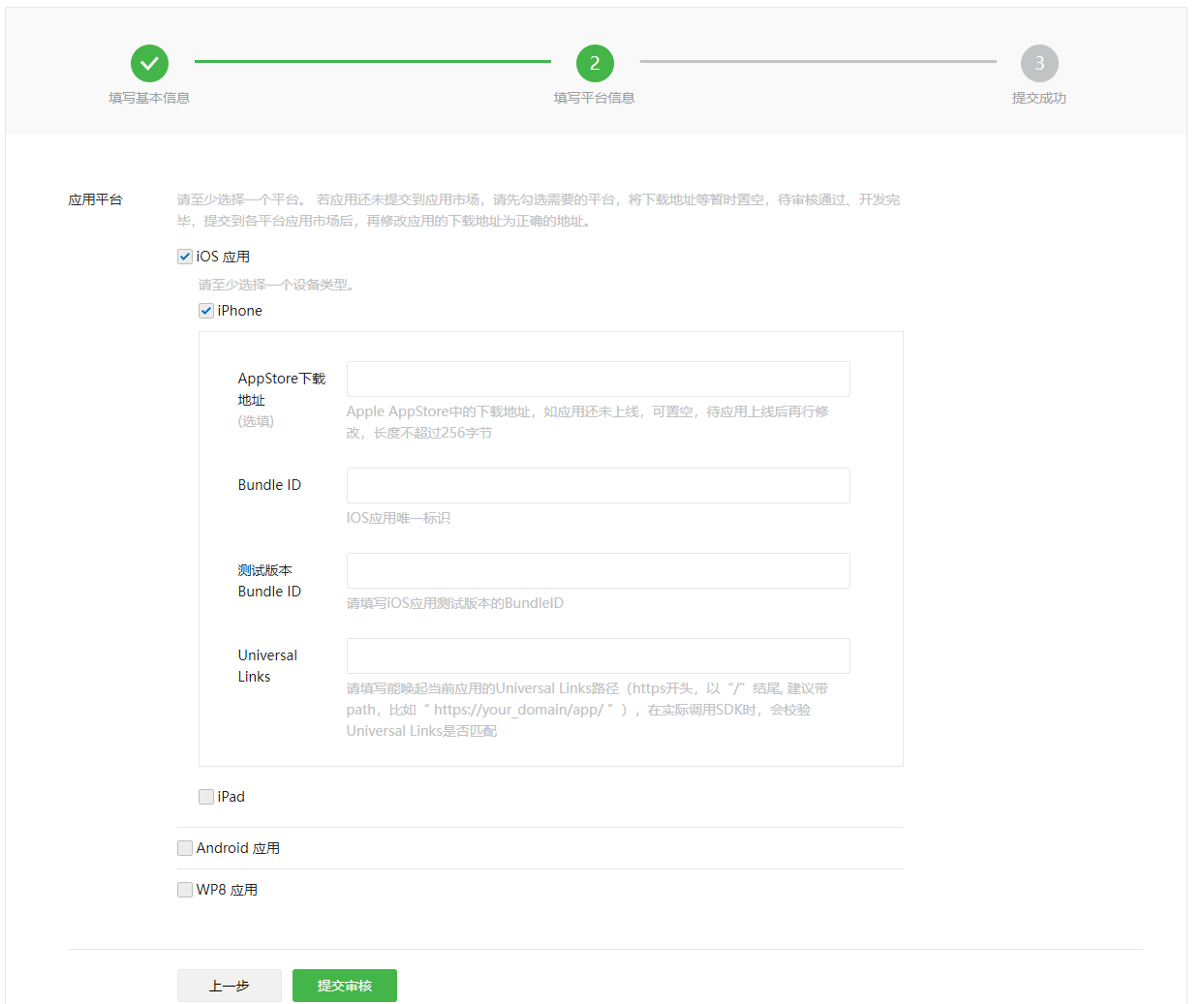Click the iPhone label text
The height and width of the screenshot is (1004, 1204).
[x=240, y=311]
